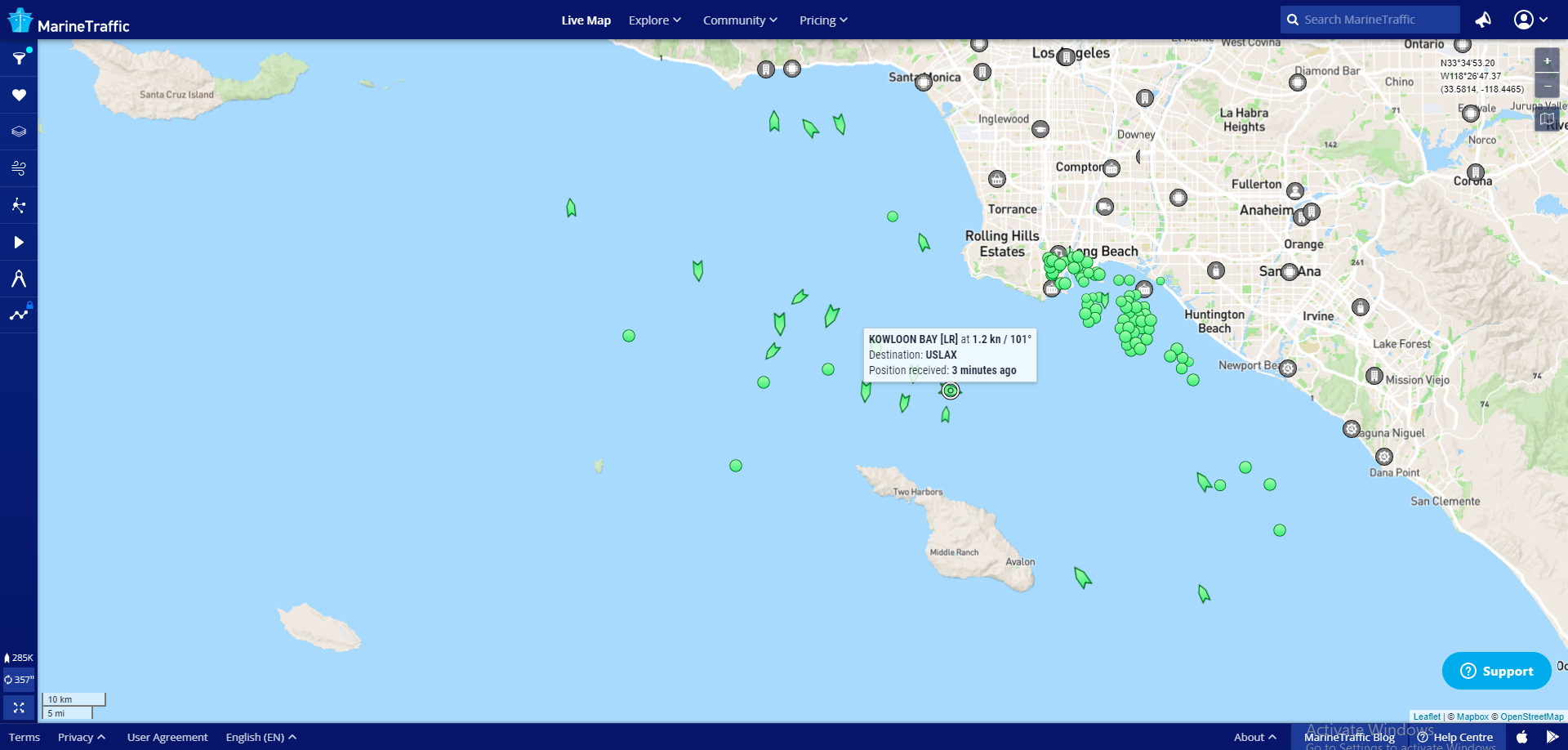Click the blue Support button
Image resolution: width=1568 pixels, height=750 pixels.
tap(1496, 671)
